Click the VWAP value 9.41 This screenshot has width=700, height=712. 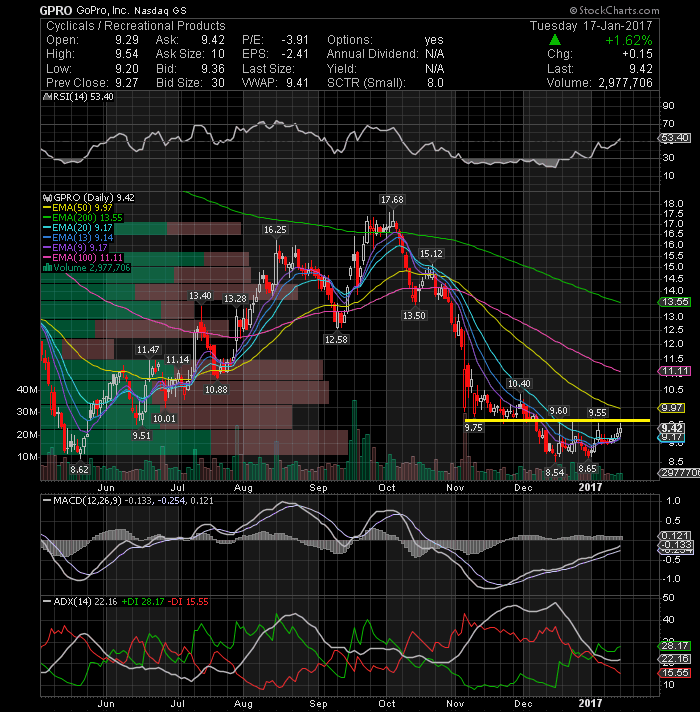click(297, 83)
